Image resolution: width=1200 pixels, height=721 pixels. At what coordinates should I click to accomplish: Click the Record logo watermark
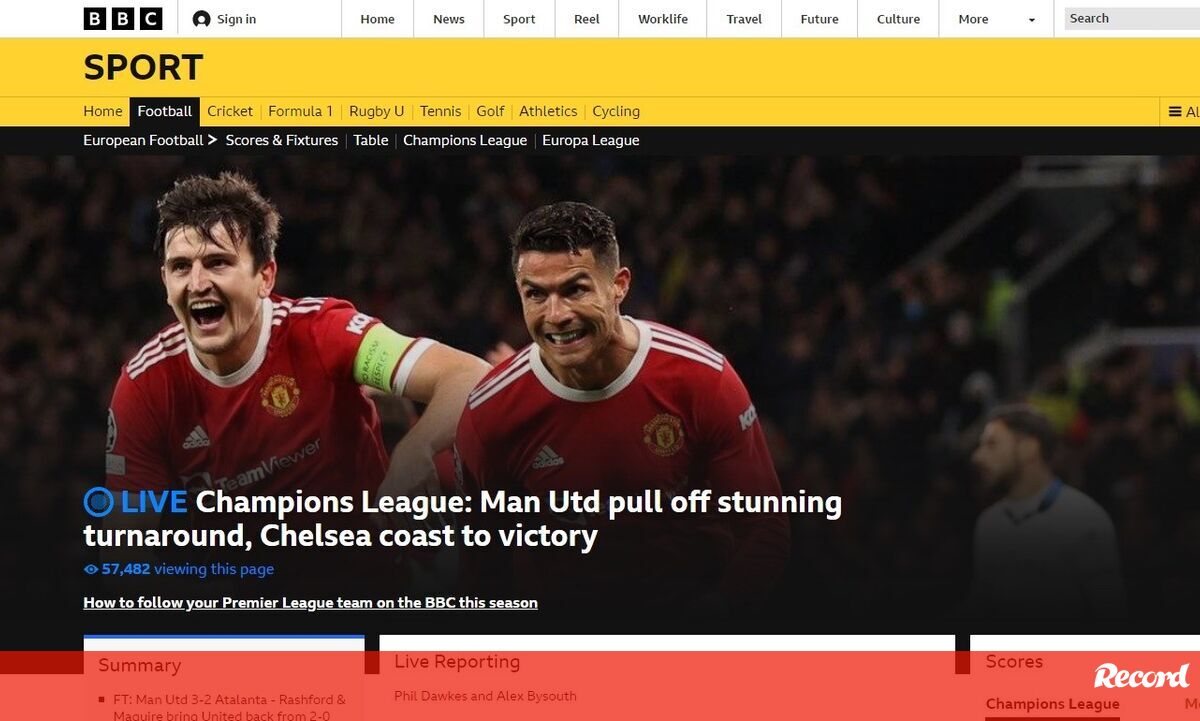(x=1141, y=676)
